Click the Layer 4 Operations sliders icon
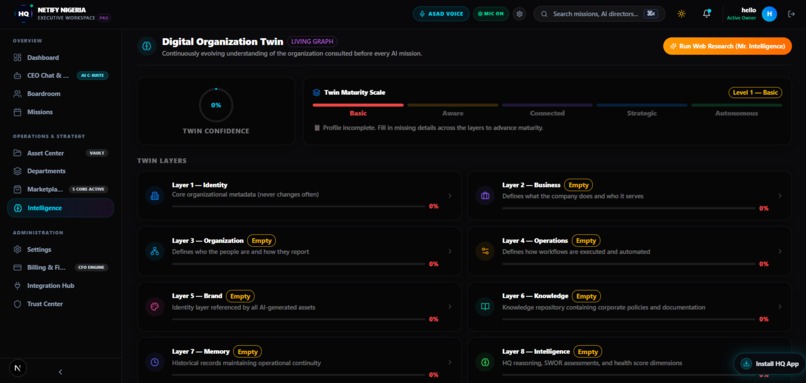Viewport: 806px width, 383px height. 485,251
